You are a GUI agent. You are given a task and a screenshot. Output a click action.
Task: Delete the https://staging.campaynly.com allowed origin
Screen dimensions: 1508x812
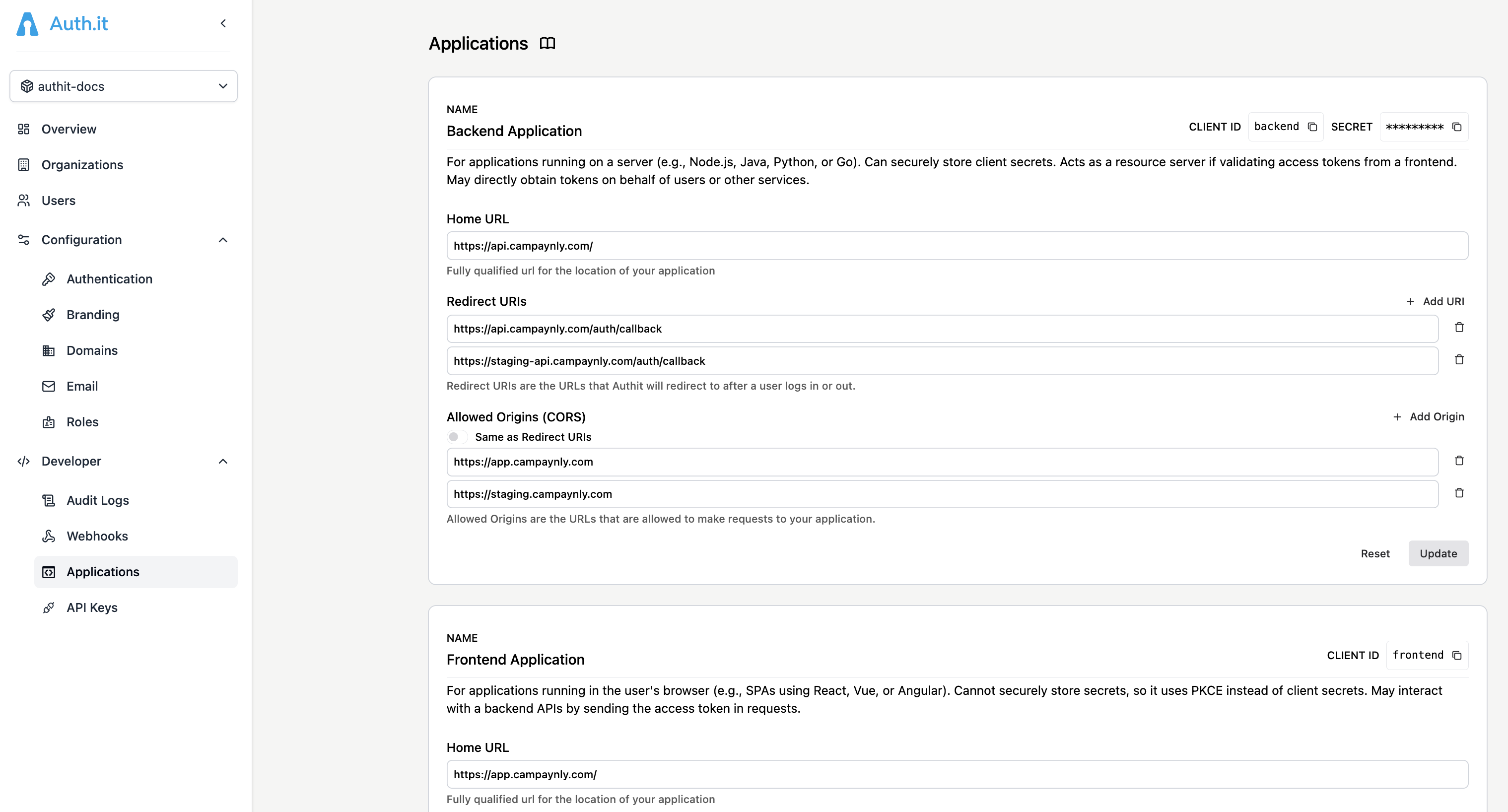click(x=1459, y=492)
